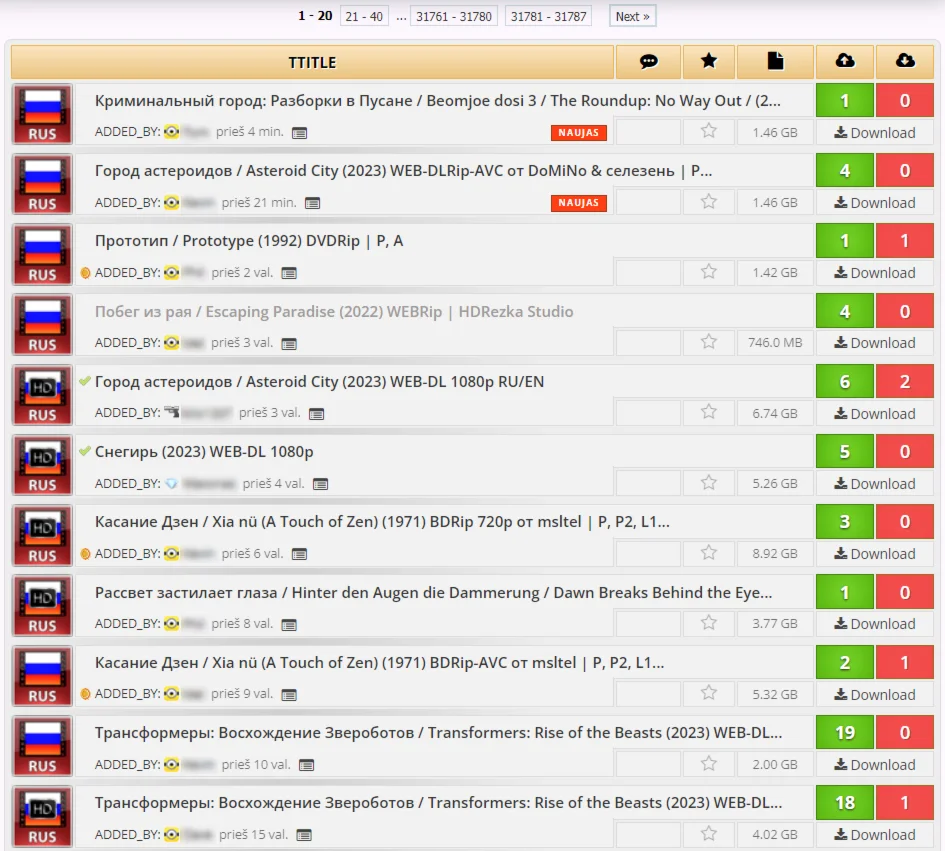Open details icon after 'prieš 15 val.'
The image size is (945, 851).
(304, 835)
